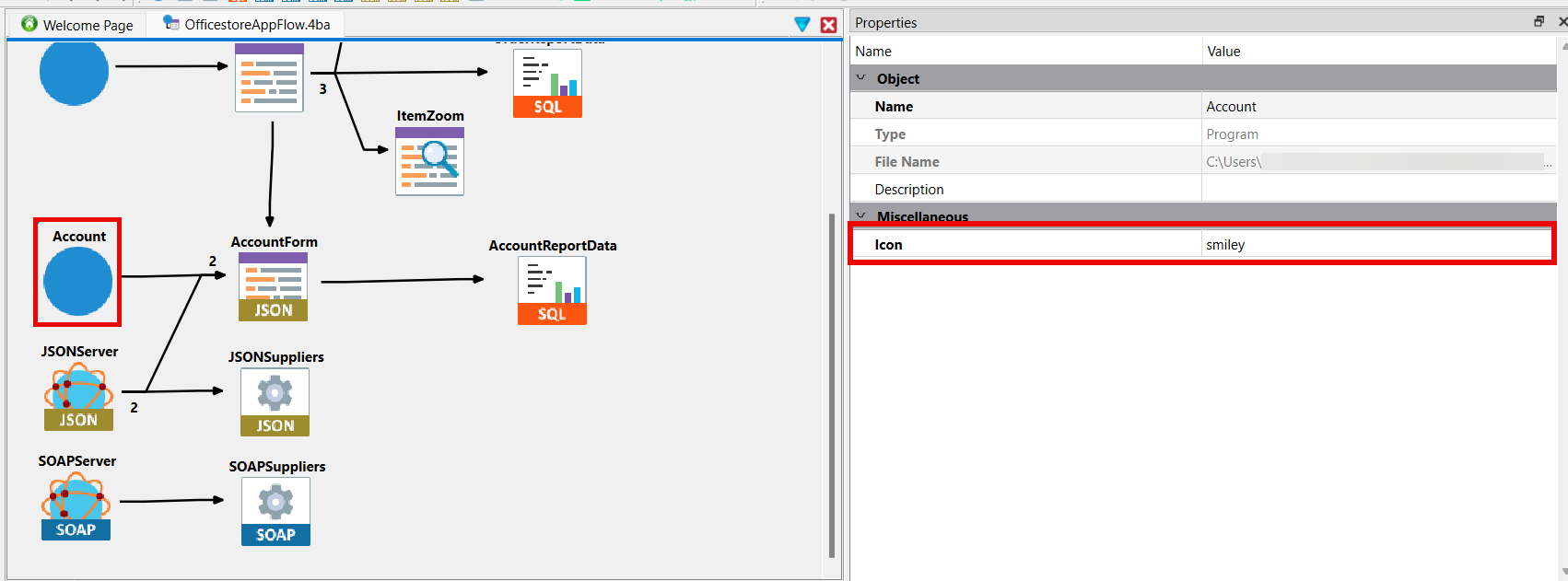Click the AccountForm JSON form icon
Screen dimensions: 1568x581
(273, 287)
